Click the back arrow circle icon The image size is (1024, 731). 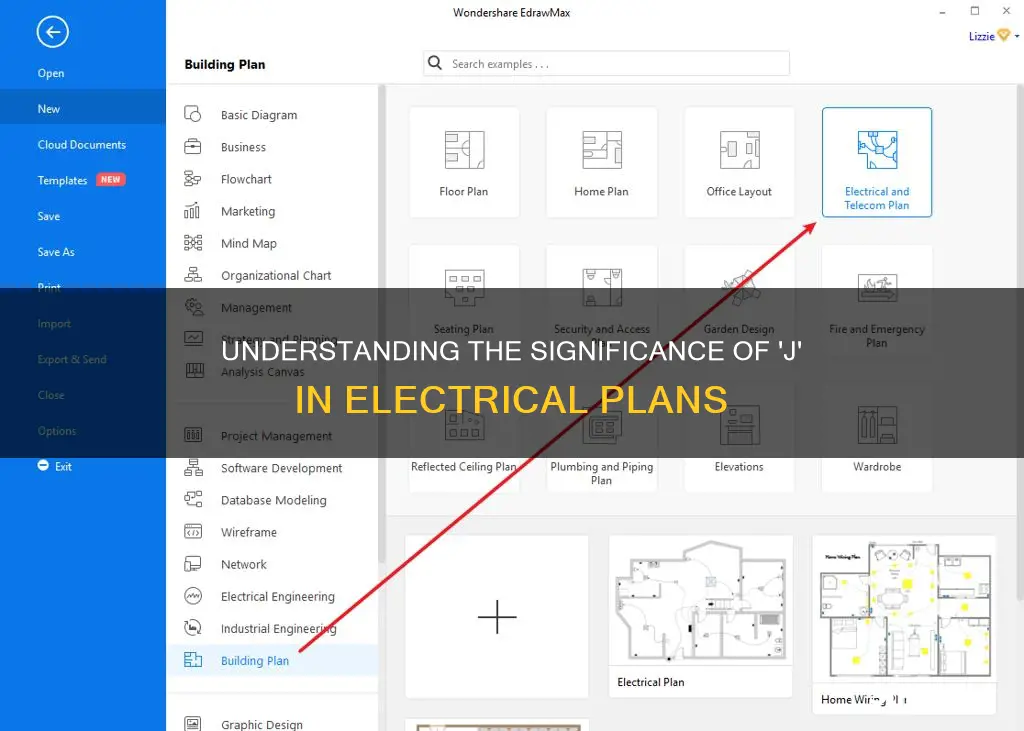pos(52,32)
